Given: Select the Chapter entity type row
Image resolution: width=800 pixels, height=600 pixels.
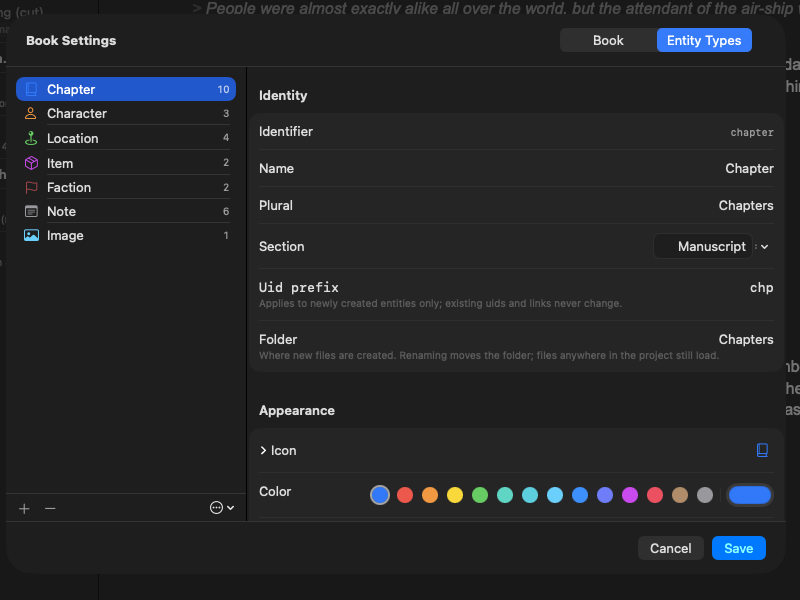Looking at the screenshot, I should (x=126, y=89).
